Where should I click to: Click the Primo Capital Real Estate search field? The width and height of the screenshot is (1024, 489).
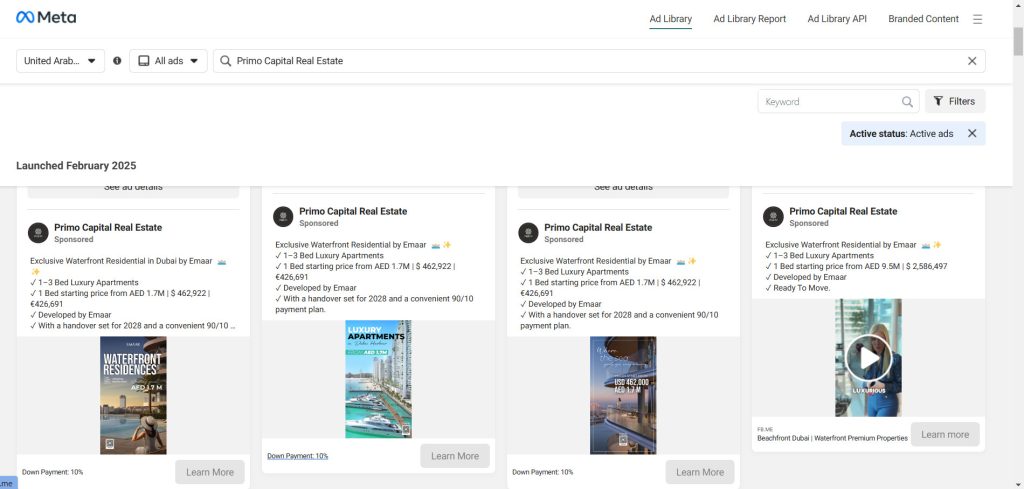[599, 61]
